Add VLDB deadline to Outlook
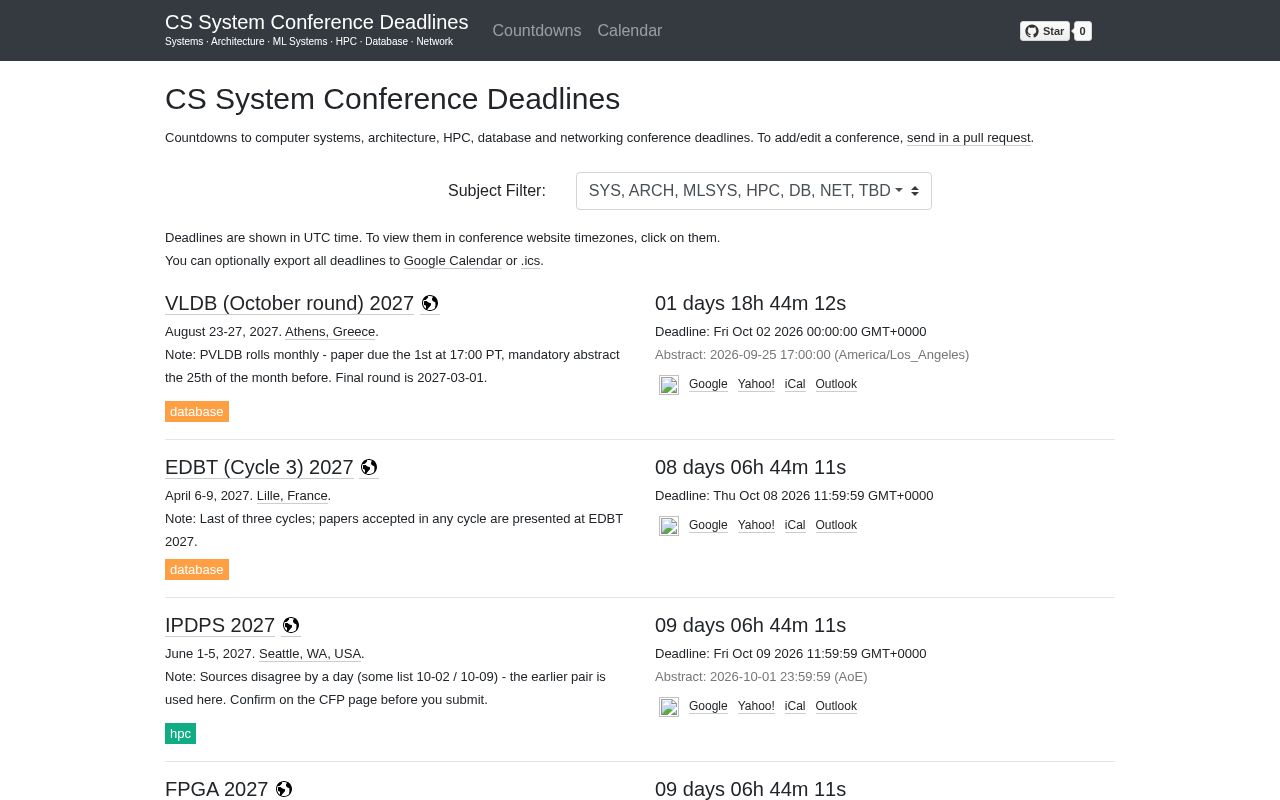1280x800 pixels. point(836,384)
